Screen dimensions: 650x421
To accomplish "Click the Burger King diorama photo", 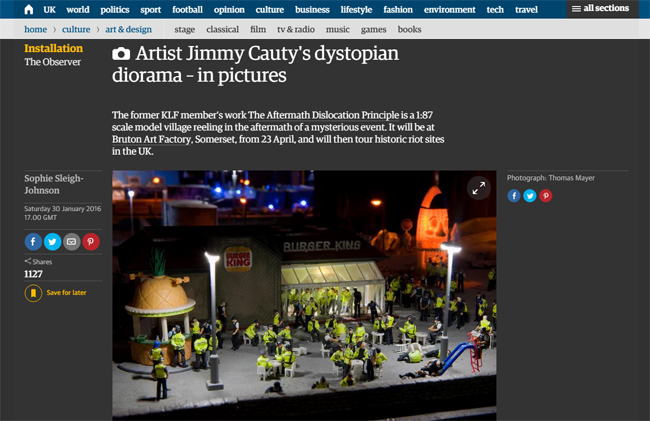I will coord(304,300).
